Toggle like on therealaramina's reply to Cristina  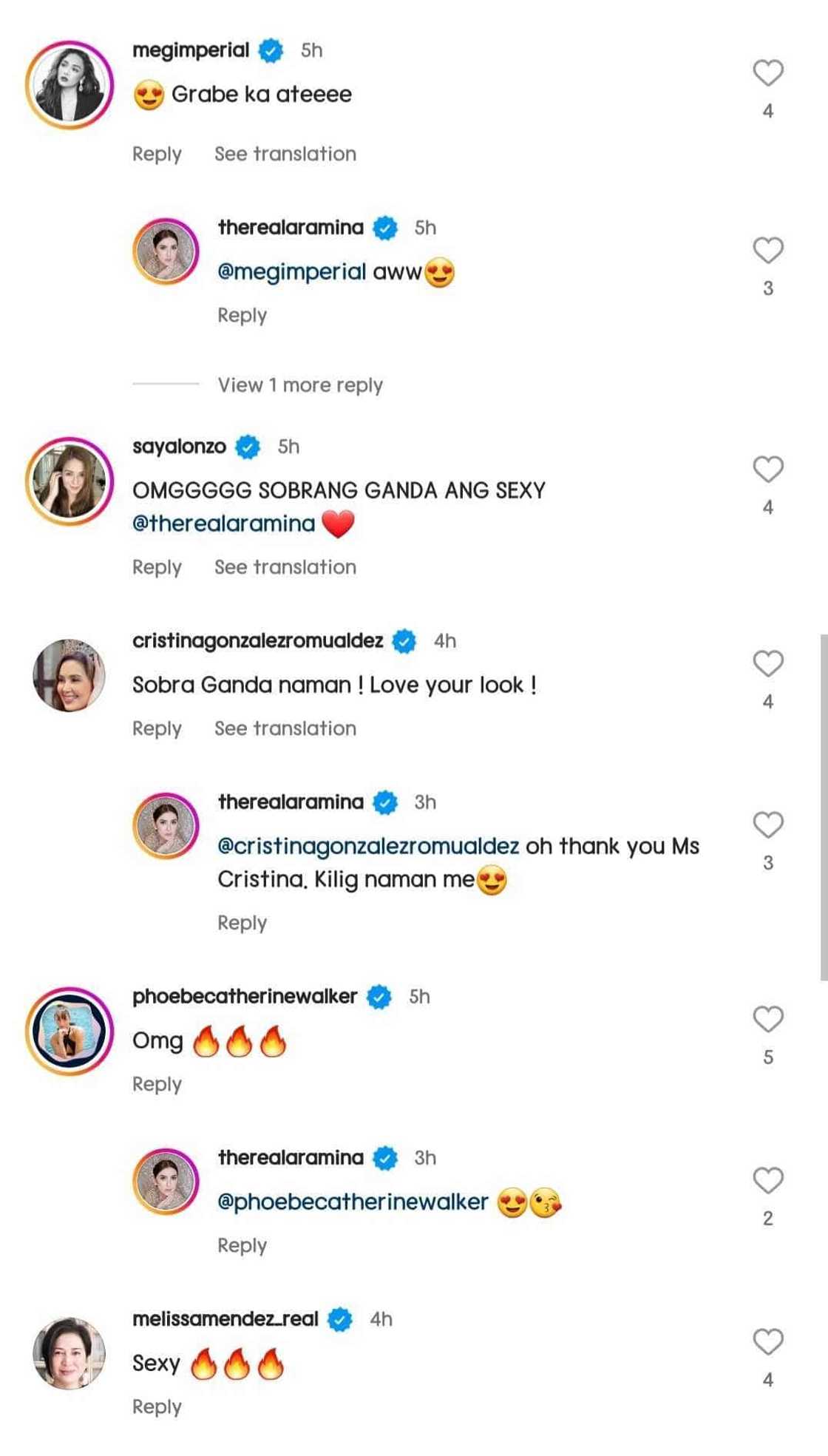767,823
